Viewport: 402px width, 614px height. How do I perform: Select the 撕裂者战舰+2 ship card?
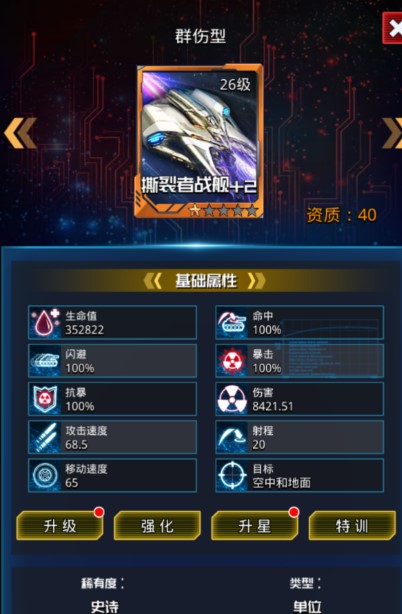click(x=199, y=141)
